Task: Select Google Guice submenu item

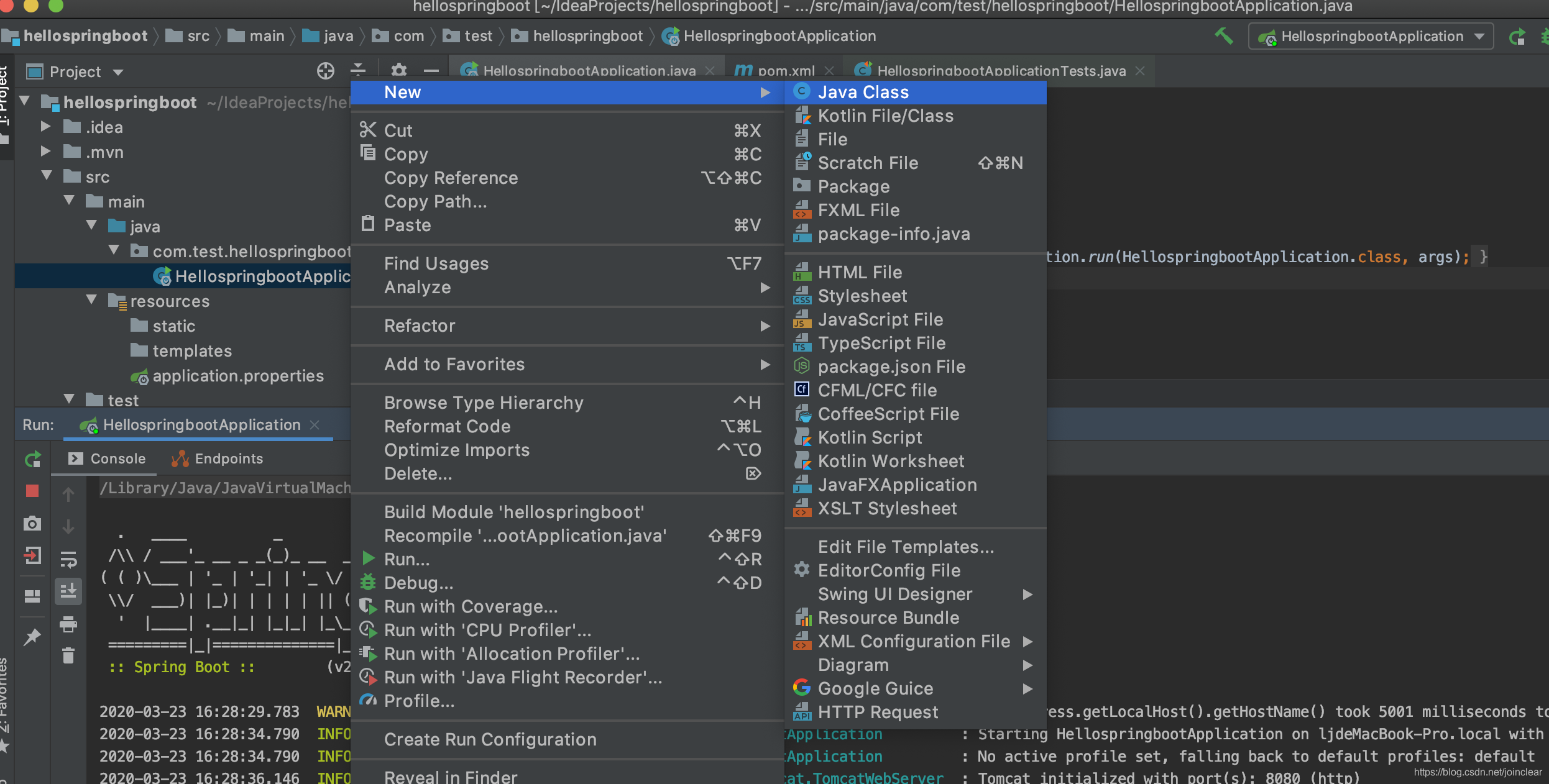Action: pyautogui.click(x=916, y=688)
